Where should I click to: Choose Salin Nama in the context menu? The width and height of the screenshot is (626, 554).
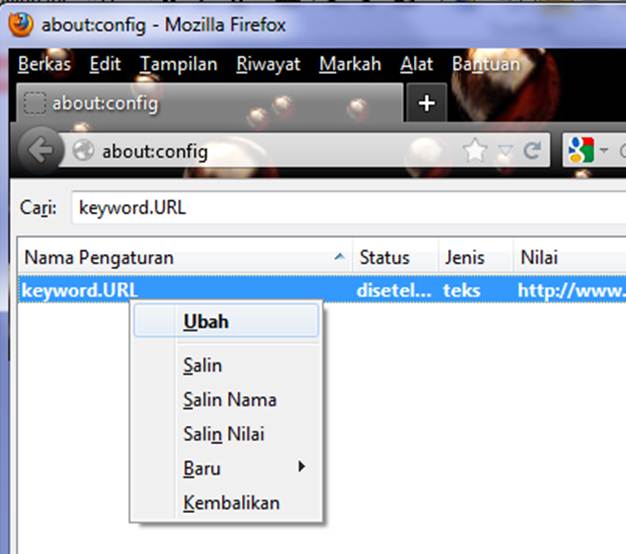[226, 400]
